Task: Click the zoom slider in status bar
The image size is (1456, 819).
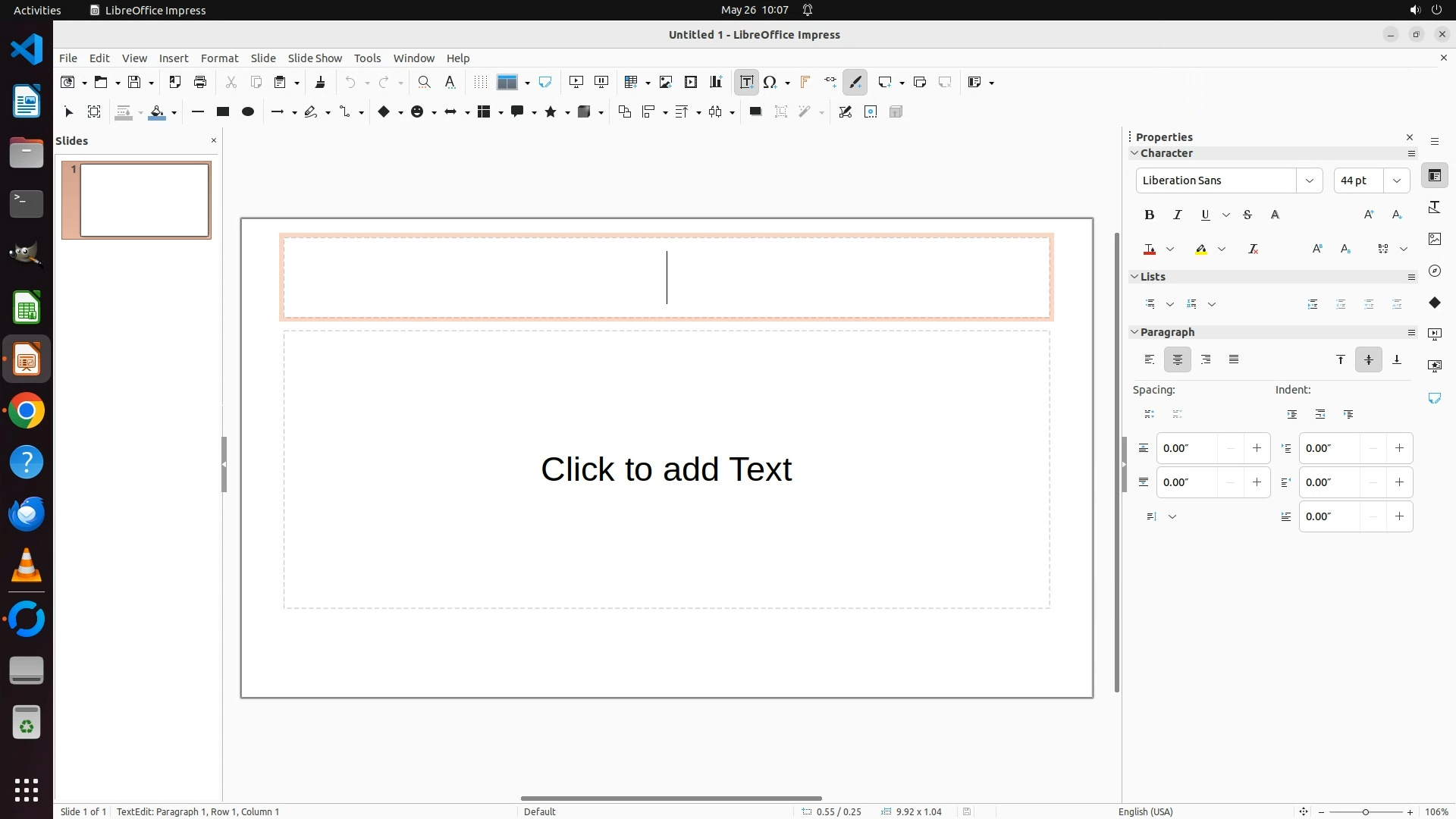Action: tap(1365, 811)
